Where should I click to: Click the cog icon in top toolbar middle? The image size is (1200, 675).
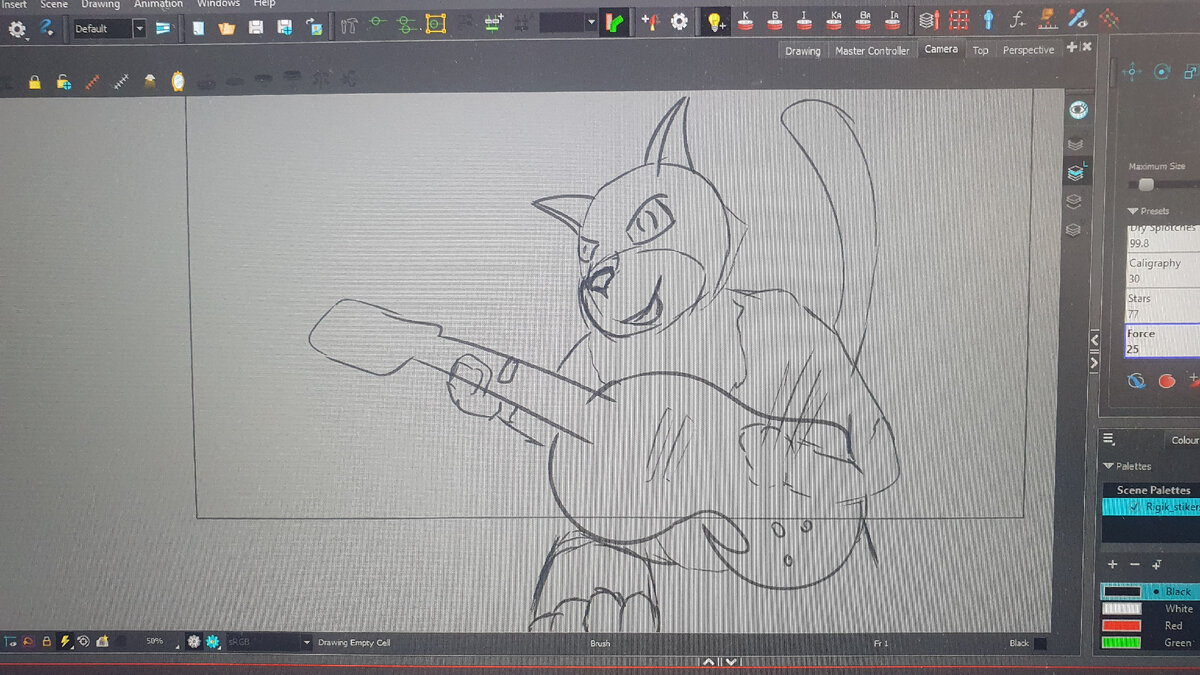[680, 21]
